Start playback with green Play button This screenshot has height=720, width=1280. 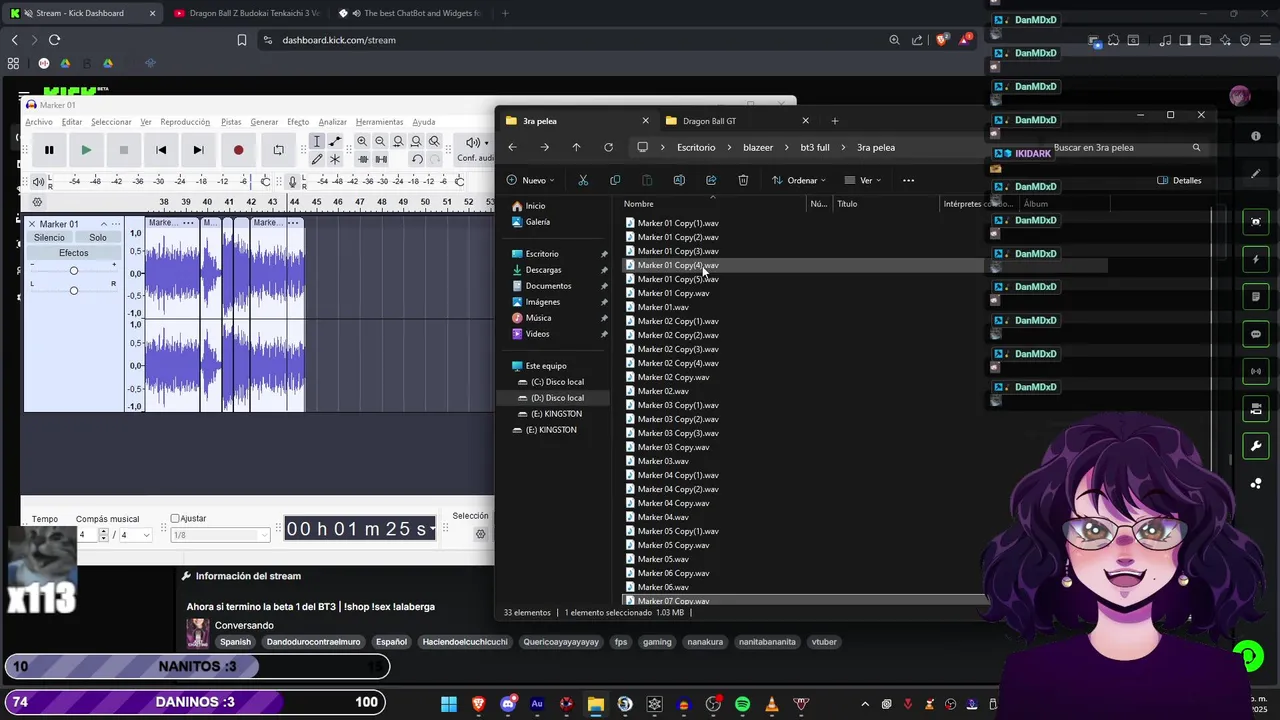86,150
